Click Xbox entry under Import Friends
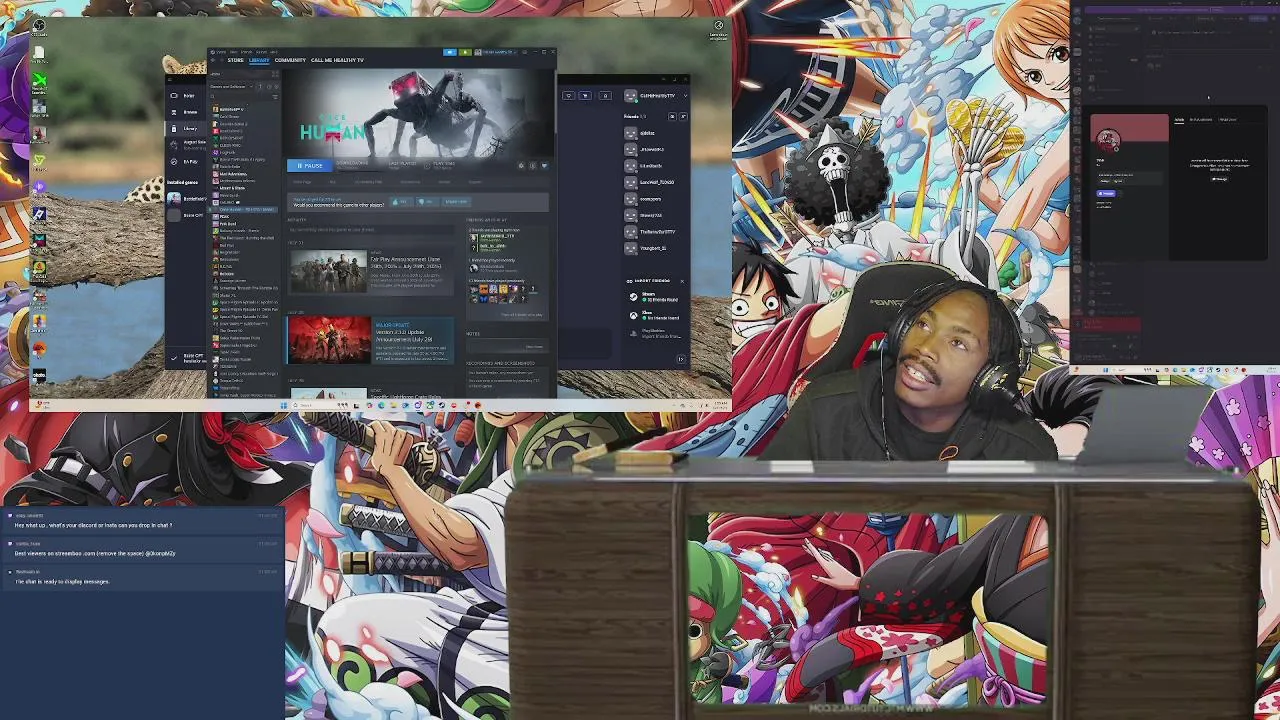Viewport: 1280px width, 720px height. pos(654,315)
